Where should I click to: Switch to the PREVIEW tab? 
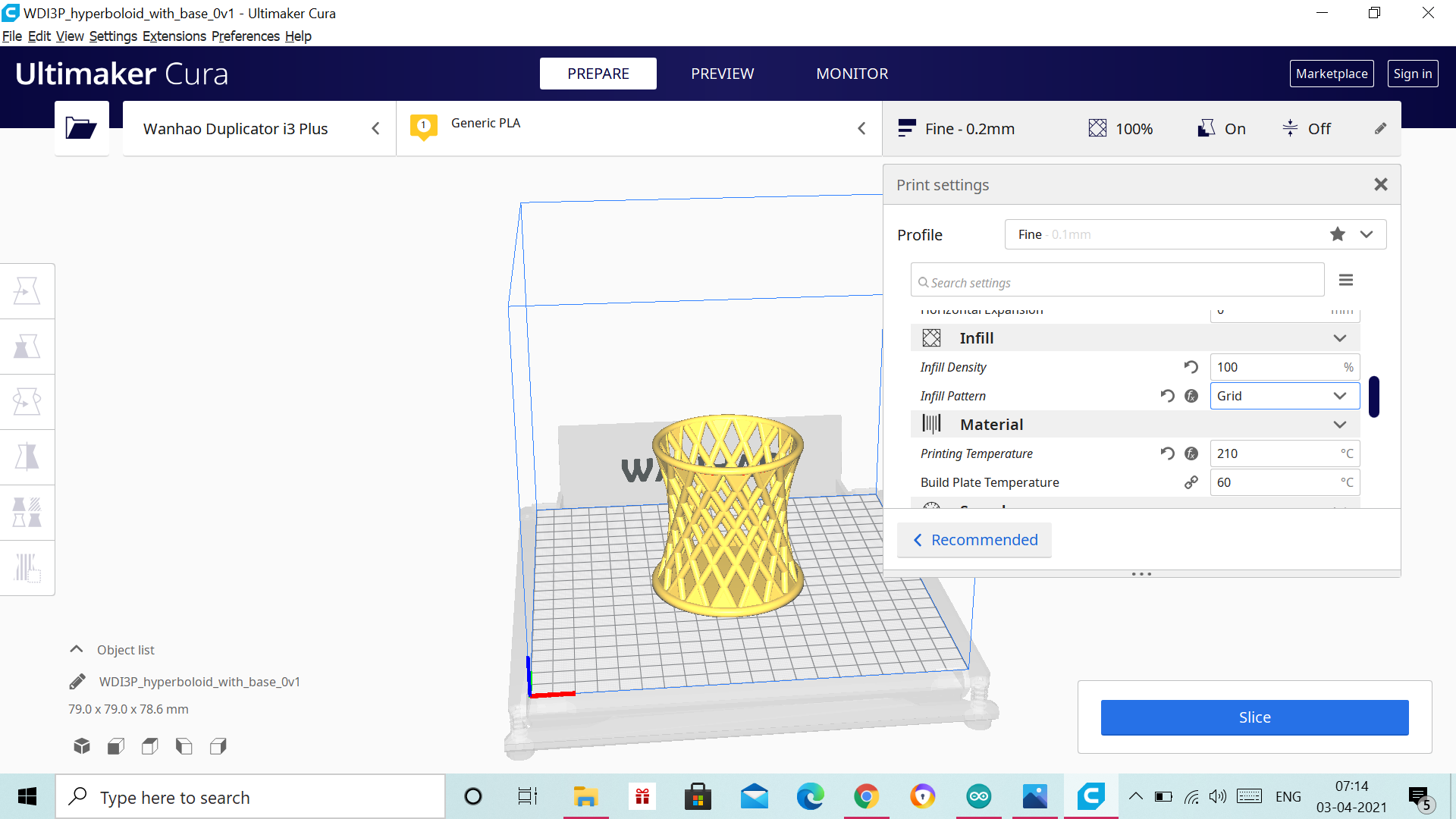(722, 73)
